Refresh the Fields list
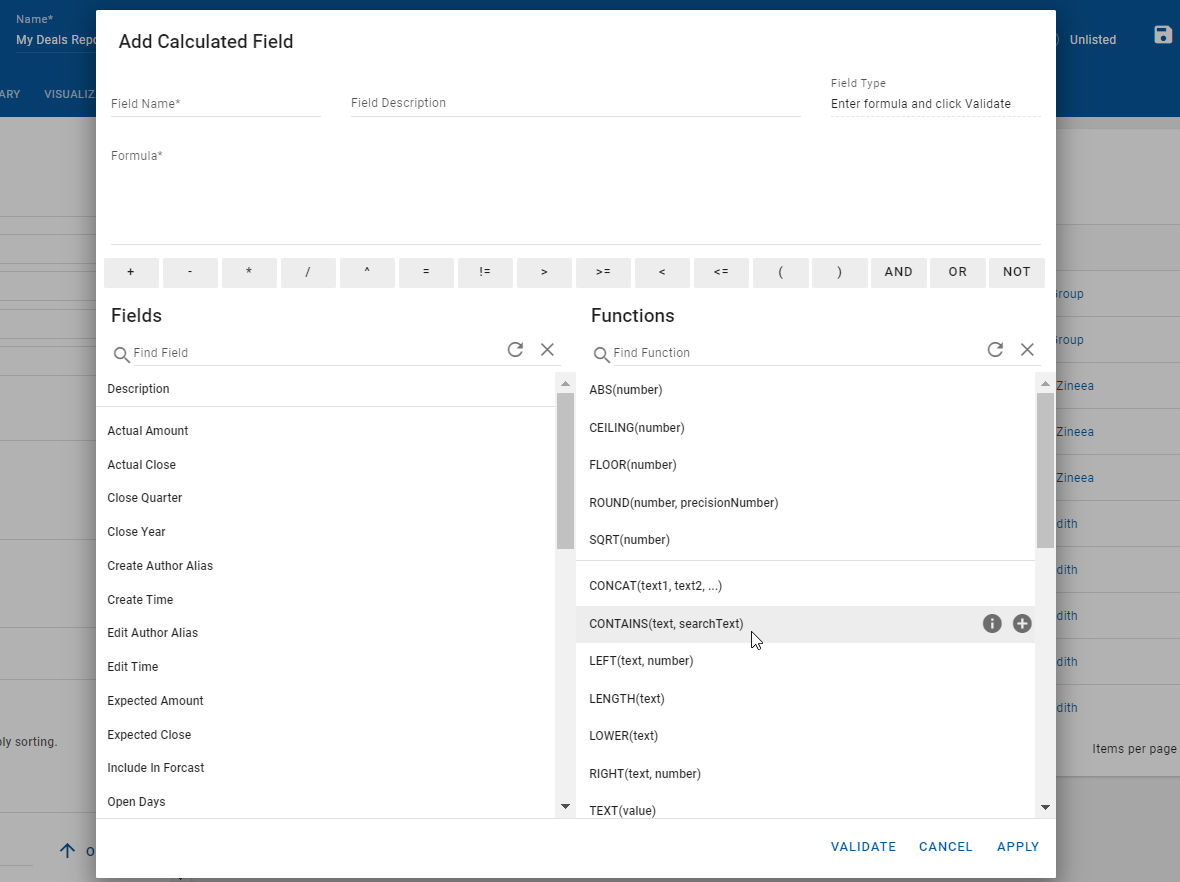This screenshot has height=882, width=1180. (x=515, y=349)
